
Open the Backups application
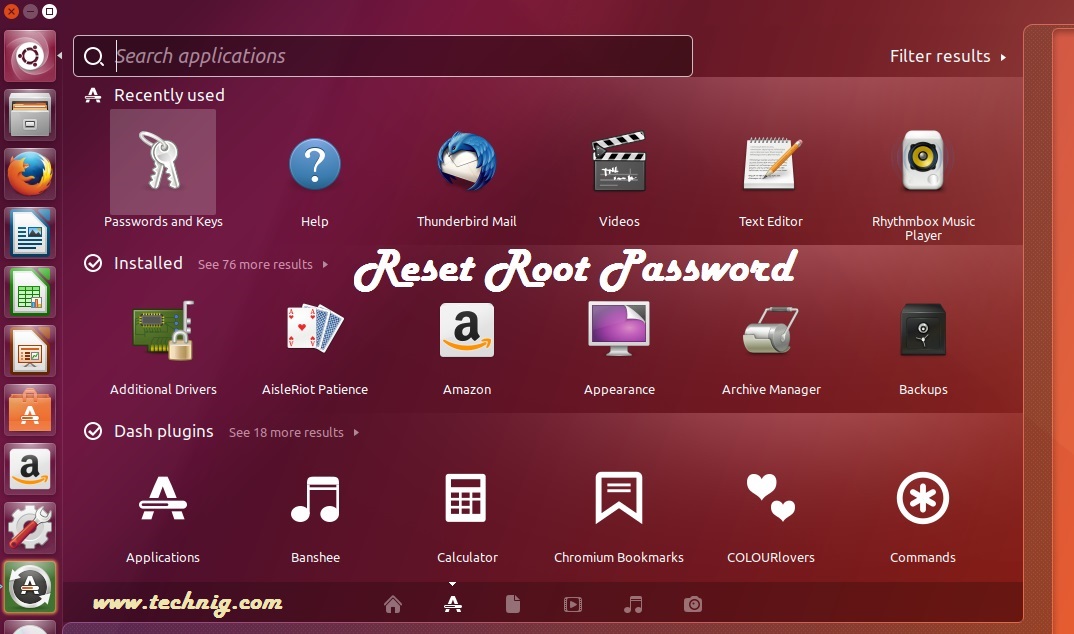922,330
